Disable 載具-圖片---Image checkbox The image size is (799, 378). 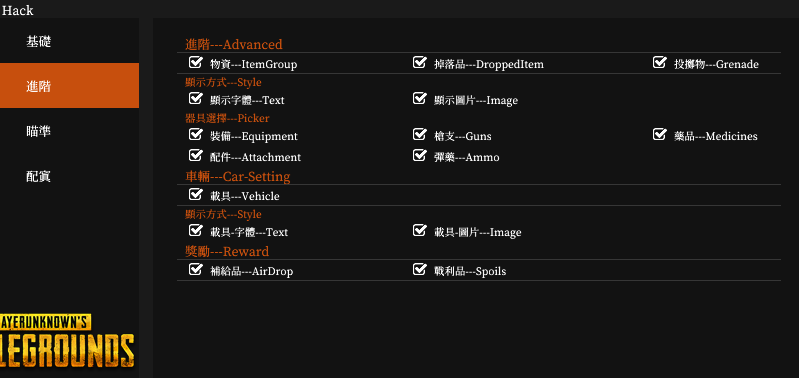click(x=419, y=230)
